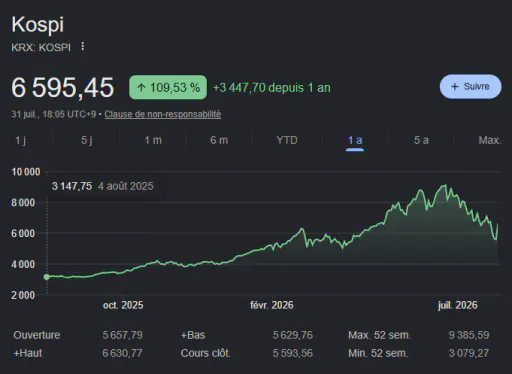Click the +3 447,70 depuis 1 an text

[x=272, y=88]
